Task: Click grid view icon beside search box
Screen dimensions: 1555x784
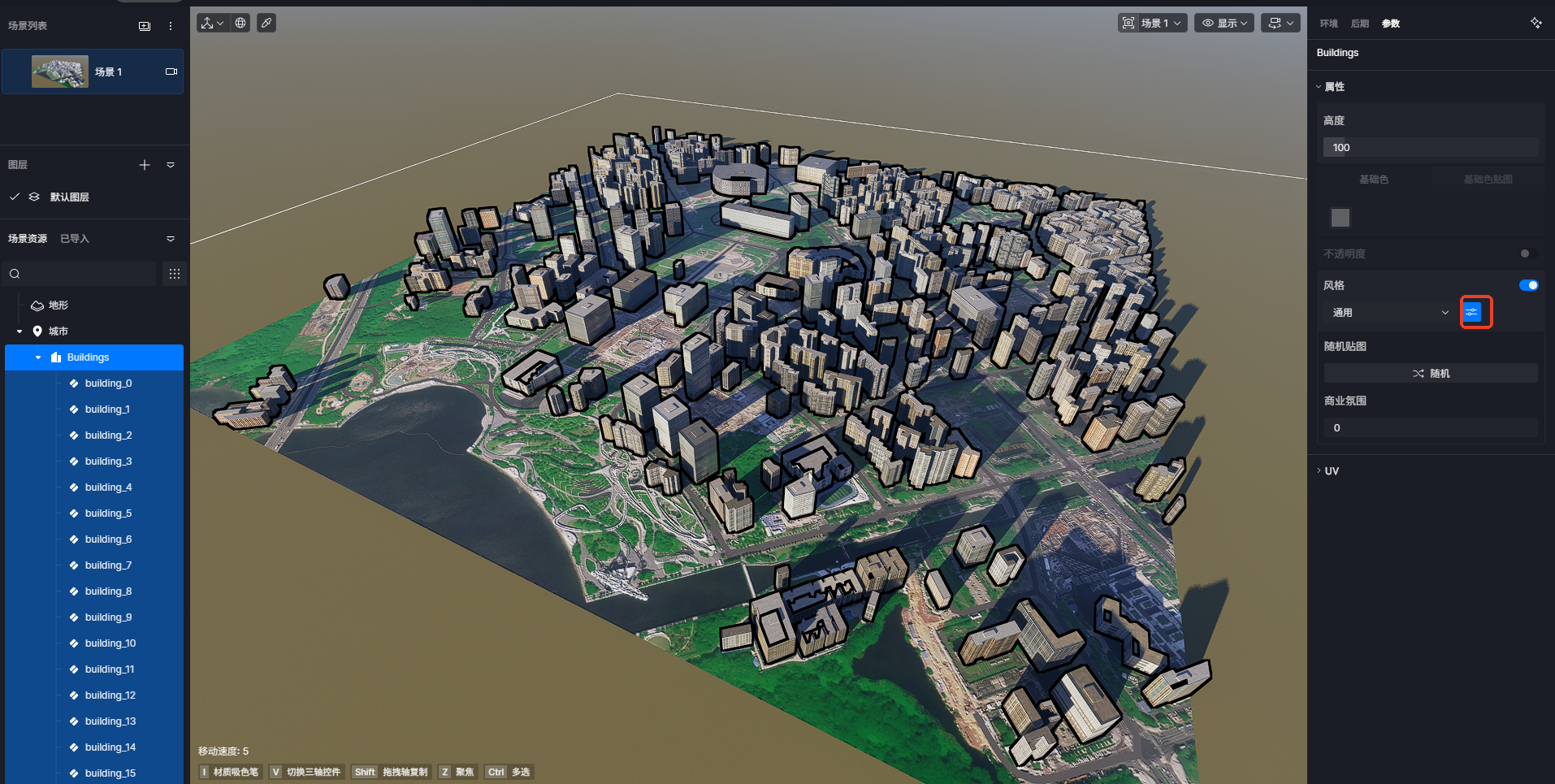Action: click(175, 274)
